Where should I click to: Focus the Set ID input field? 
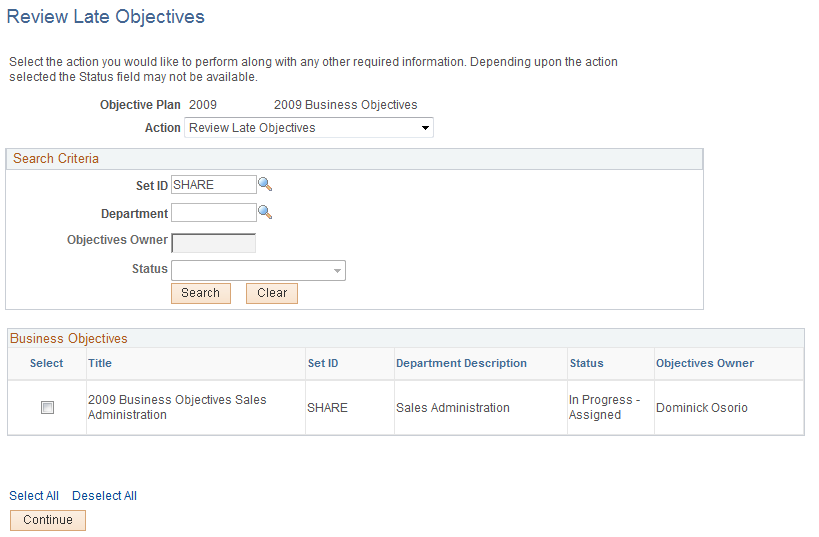click(x=214, y=185)
